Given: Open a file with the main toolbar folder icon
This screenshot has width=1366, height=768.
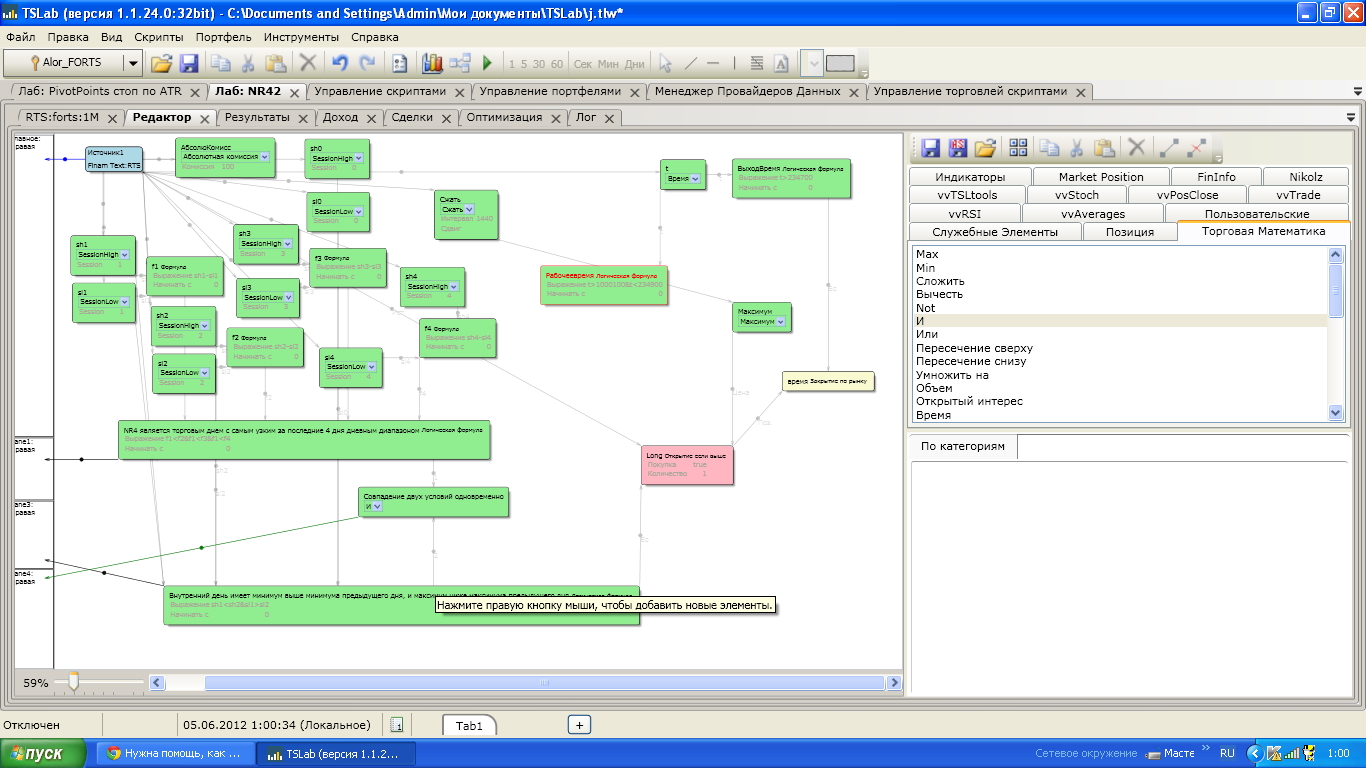Looking at the screenshot, I should 161,63.
